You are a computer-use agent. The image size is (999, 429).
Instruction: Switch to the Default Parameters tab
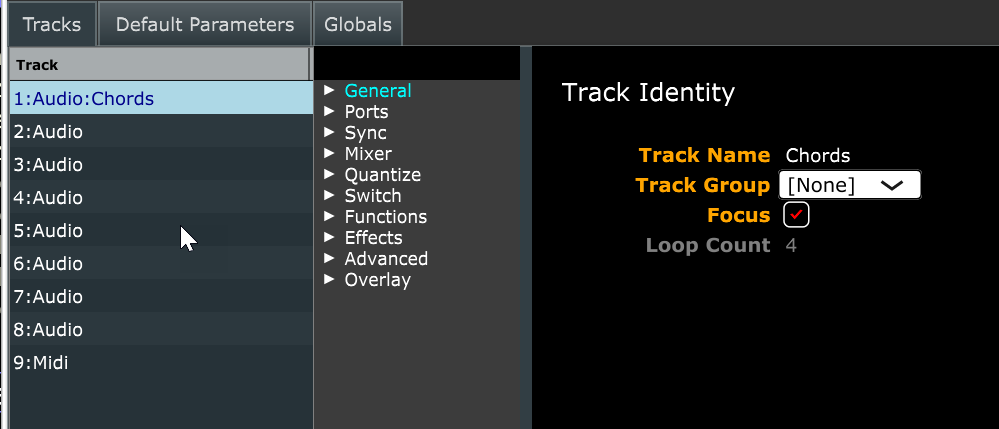205,24
